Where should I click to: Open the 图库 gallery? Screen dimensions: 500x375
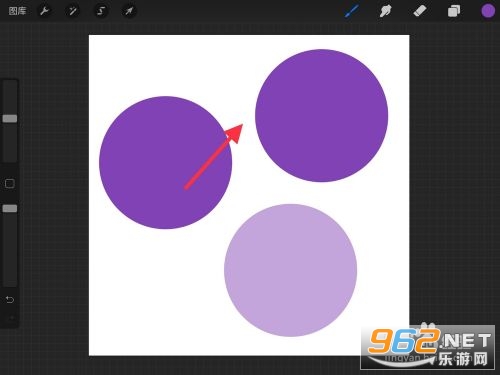17,11
